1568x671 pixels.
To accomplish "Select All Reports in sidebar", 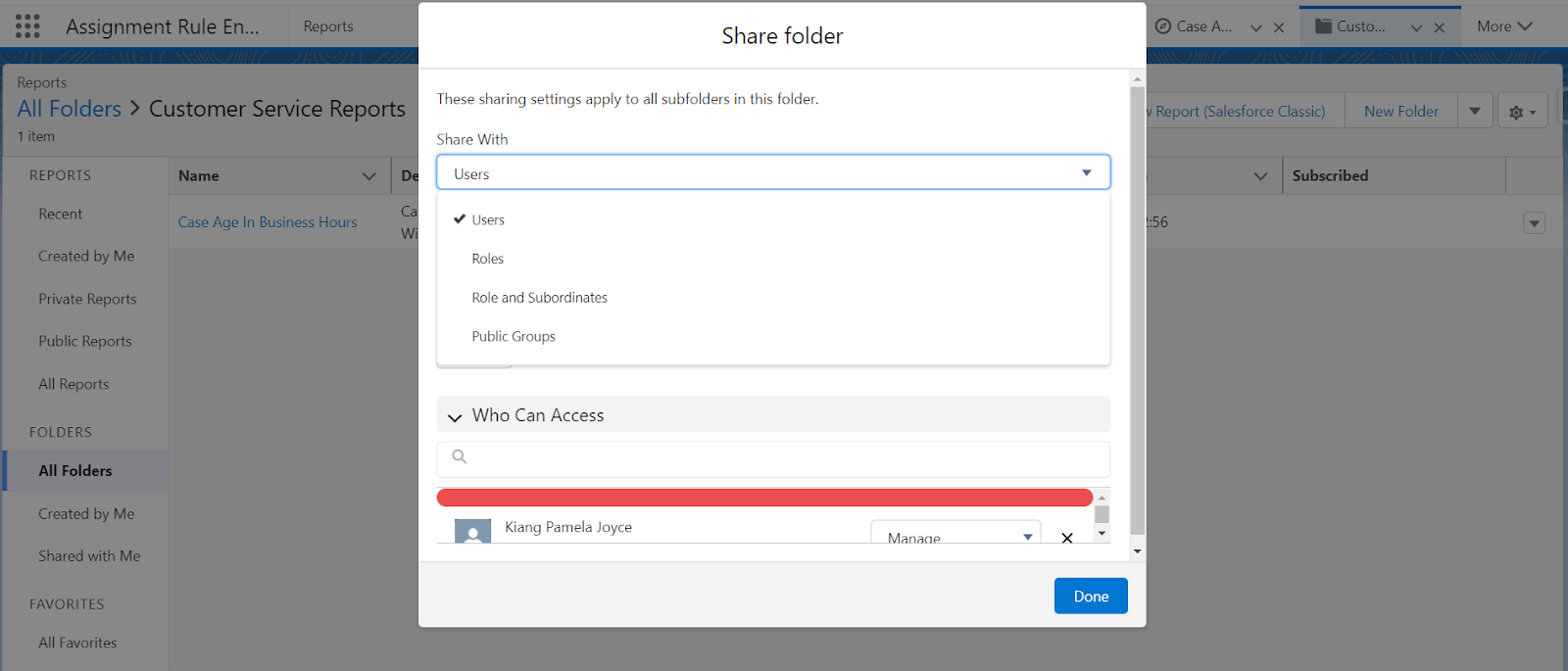I will (73, 384).
